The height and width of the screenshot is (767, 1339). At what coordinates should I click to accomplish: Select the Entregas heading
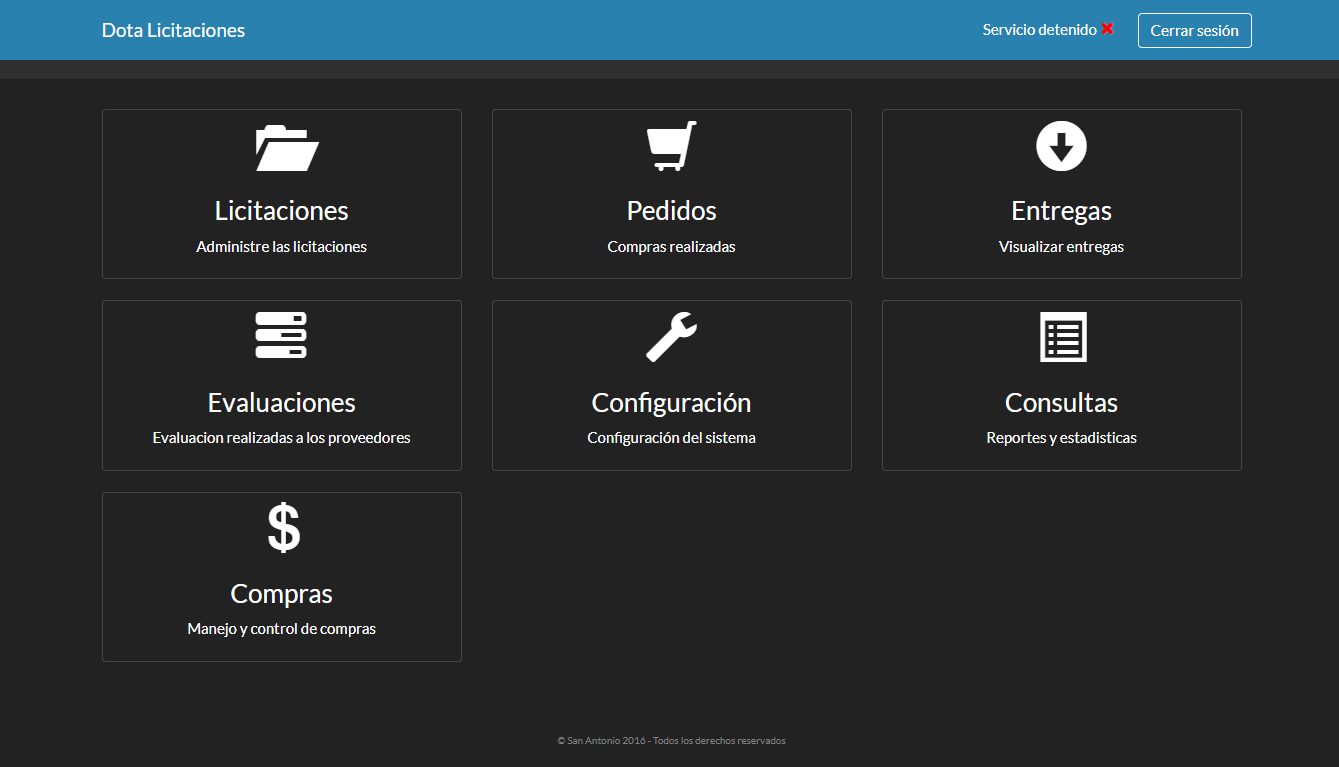[1061, 211]
